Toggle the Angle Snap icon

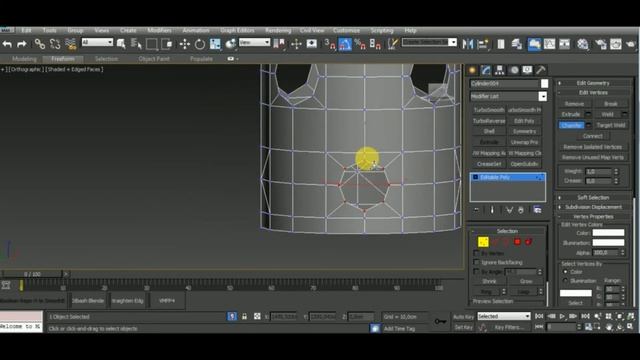[x=345, y=44]
